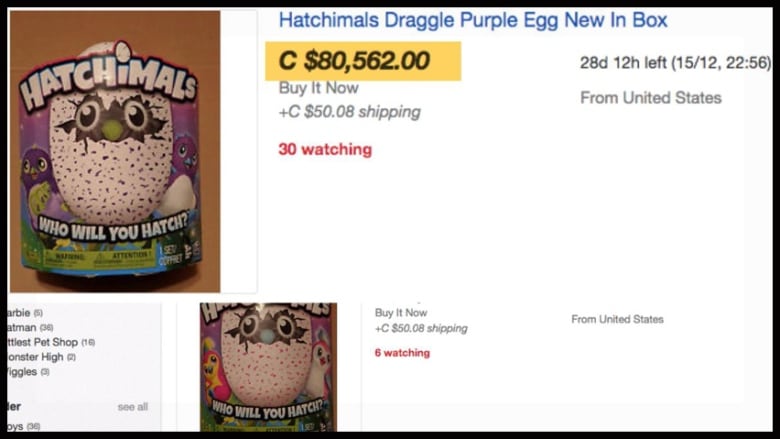The height and width of the screenshot is (439, 780).
Task: Click the 6 watching label
Action: tap(402, 352)
